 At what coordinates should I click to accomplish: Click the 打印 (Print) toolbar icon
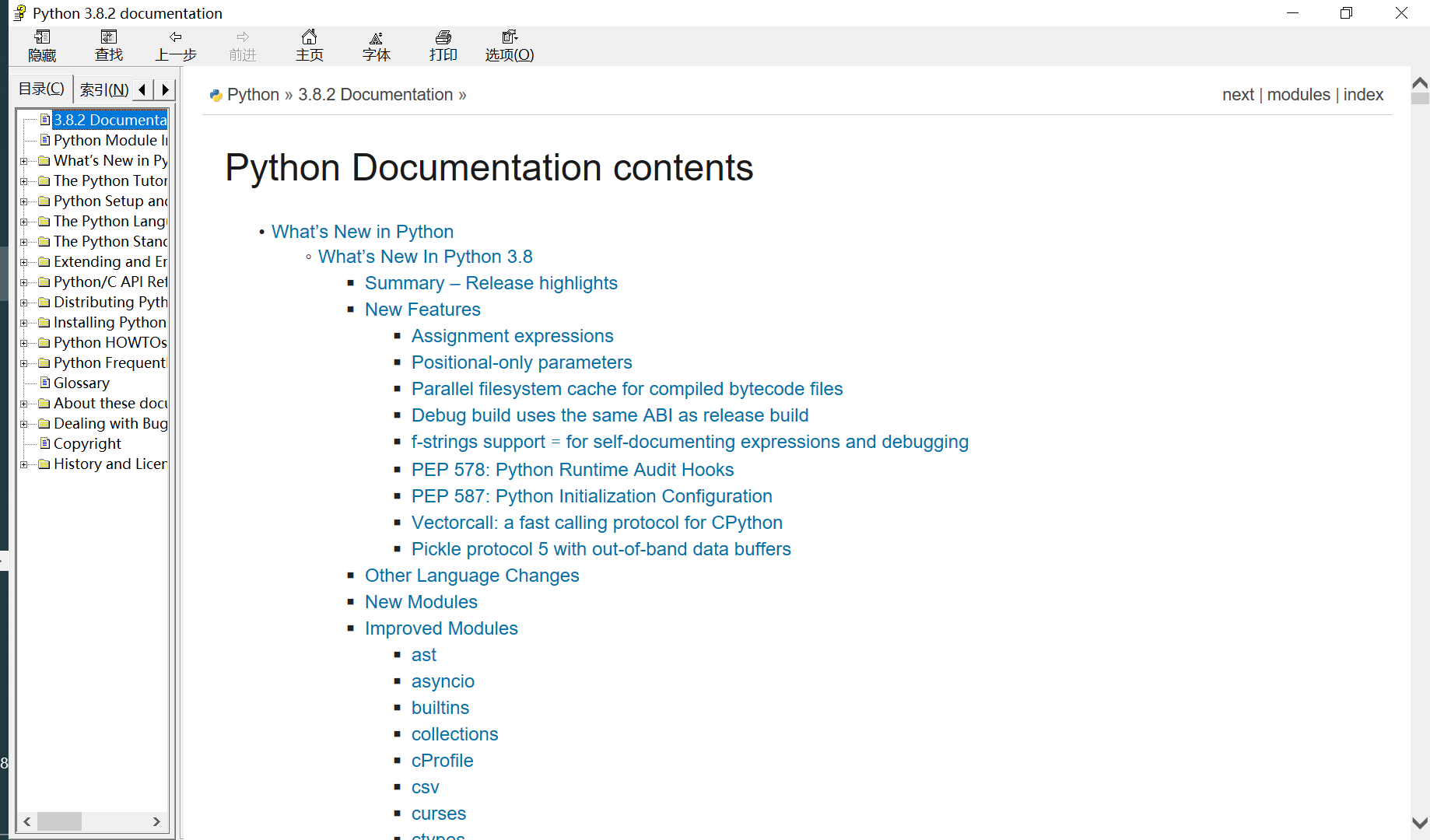tap(443, 46)
